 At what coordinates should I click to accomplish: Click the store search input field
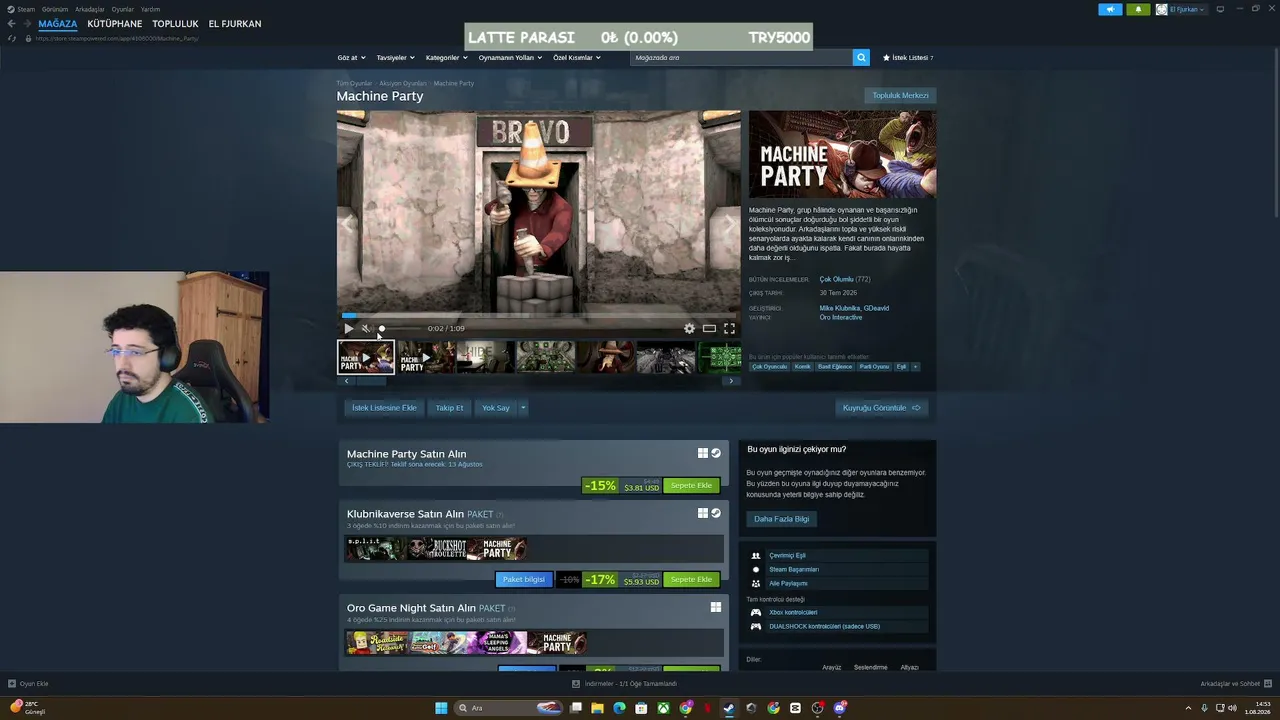(741, 58)
